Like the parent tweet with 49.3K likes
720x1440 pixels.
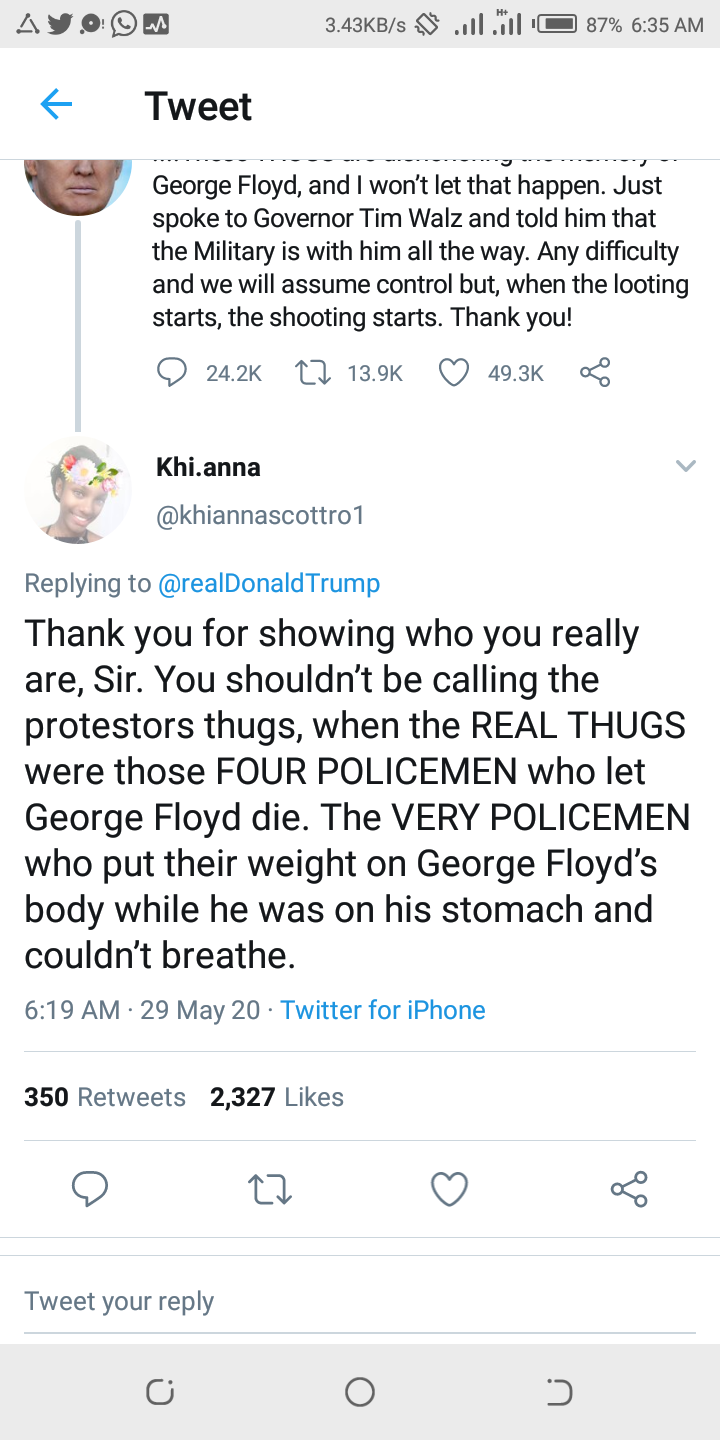coord(454,373)
